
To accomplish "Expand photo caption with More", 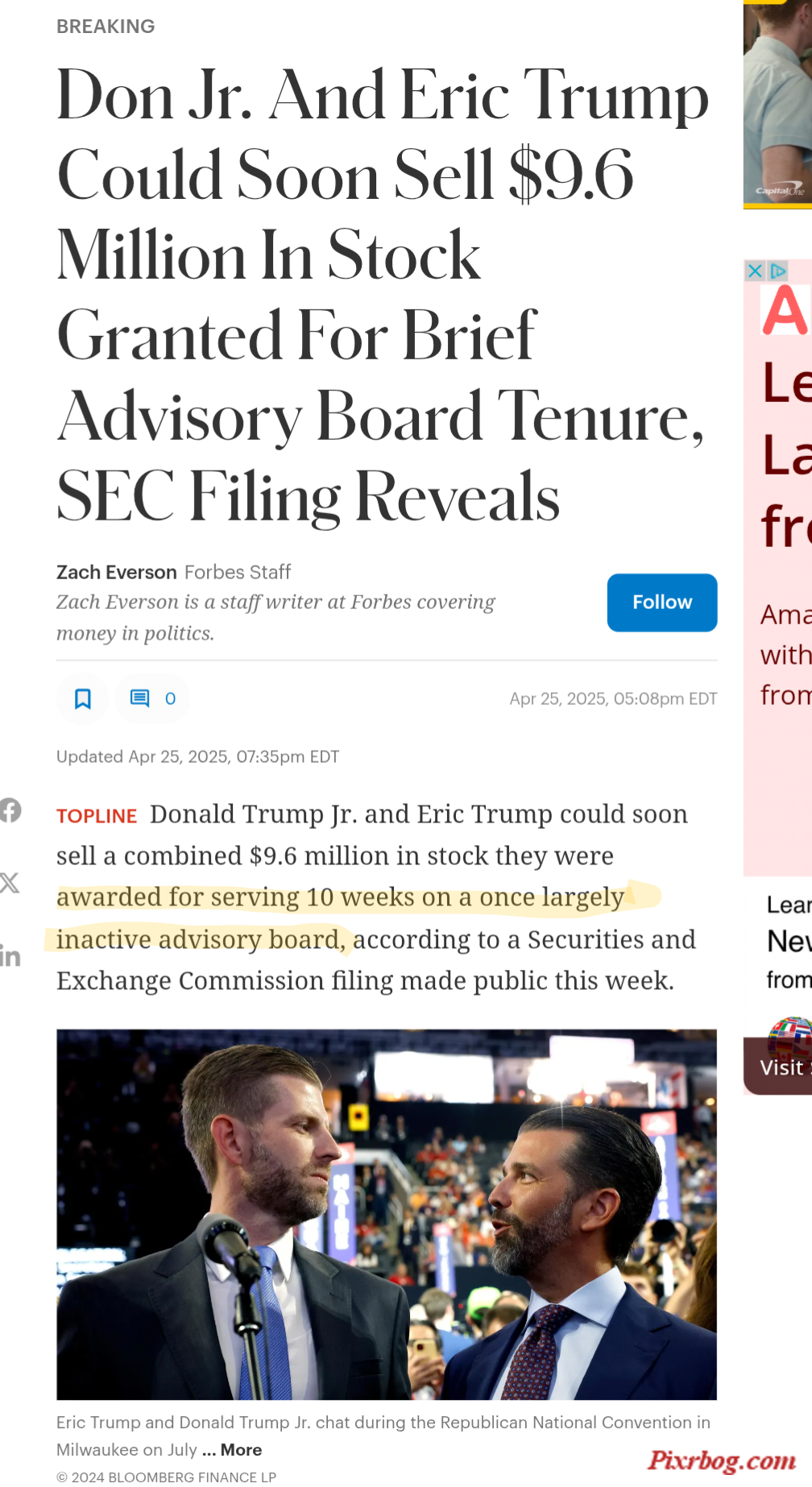I will [241, 1450].
